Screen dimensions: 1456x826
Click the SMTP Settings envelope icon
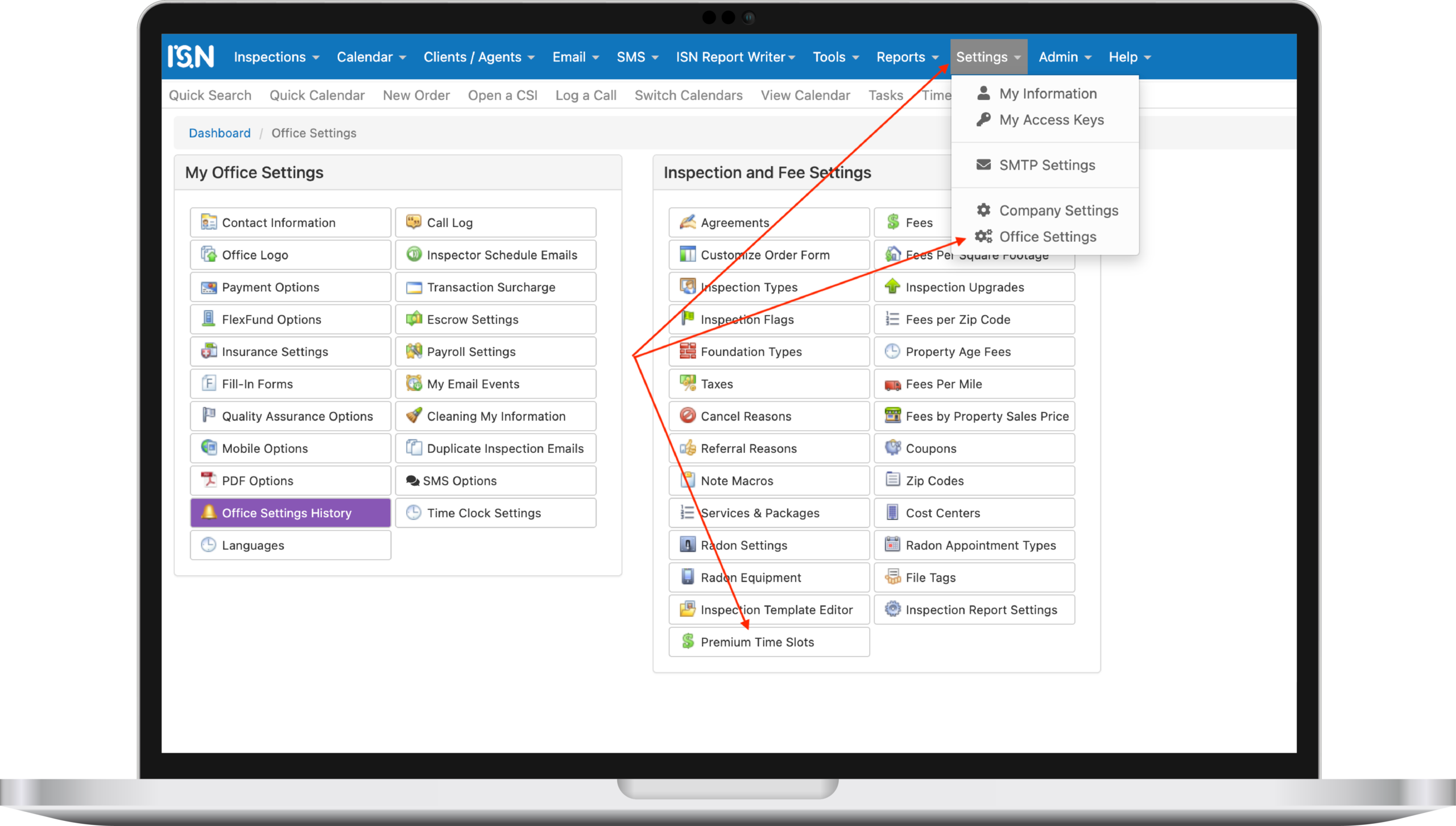(x=983, y=165)
